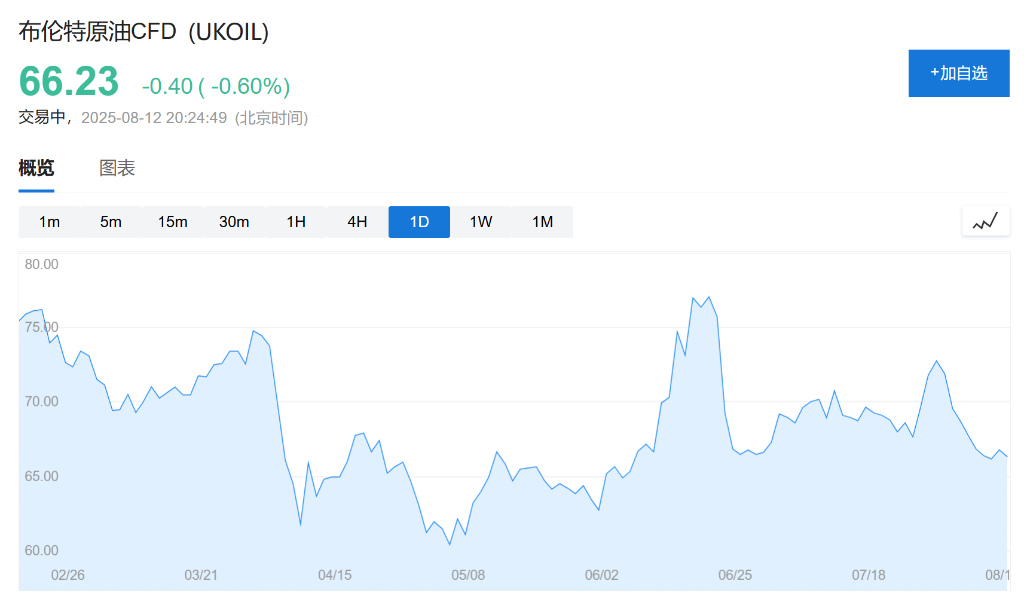Click the -0.40 (-0.60%) change value

[x=216, y=86]
